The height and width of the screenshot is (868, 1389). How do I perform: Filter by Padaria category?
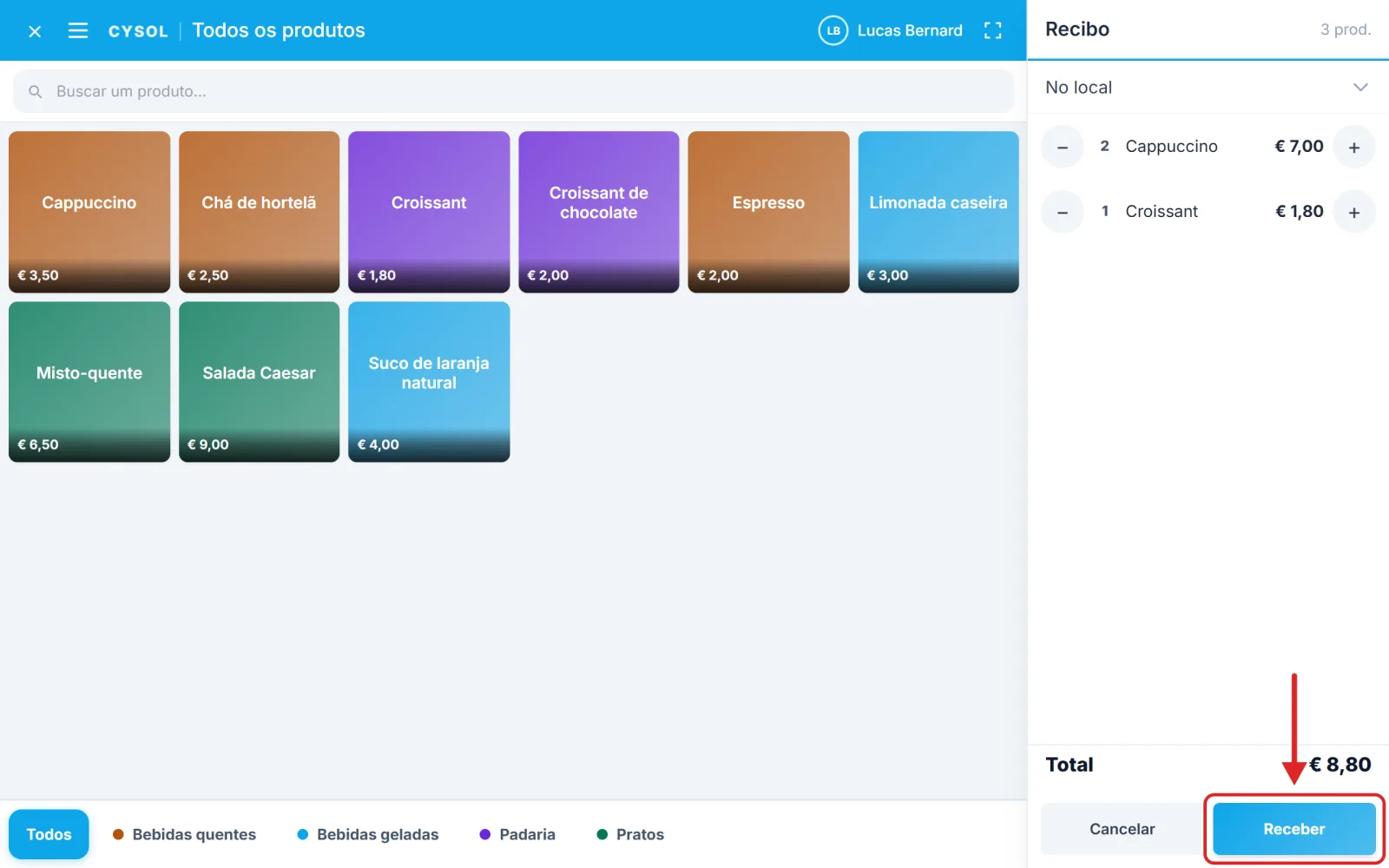(x=517, y=834)
